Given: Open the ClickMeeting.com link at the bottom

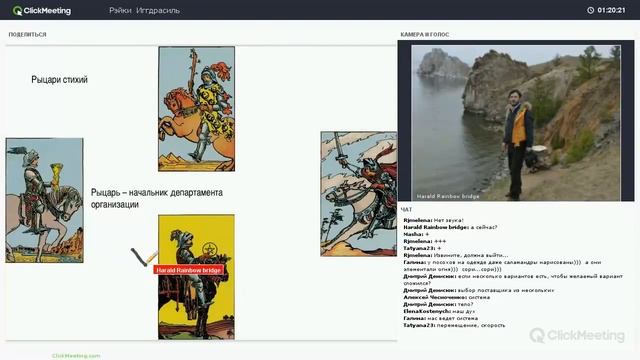Looking at the screenshot, I should point(76,356).
